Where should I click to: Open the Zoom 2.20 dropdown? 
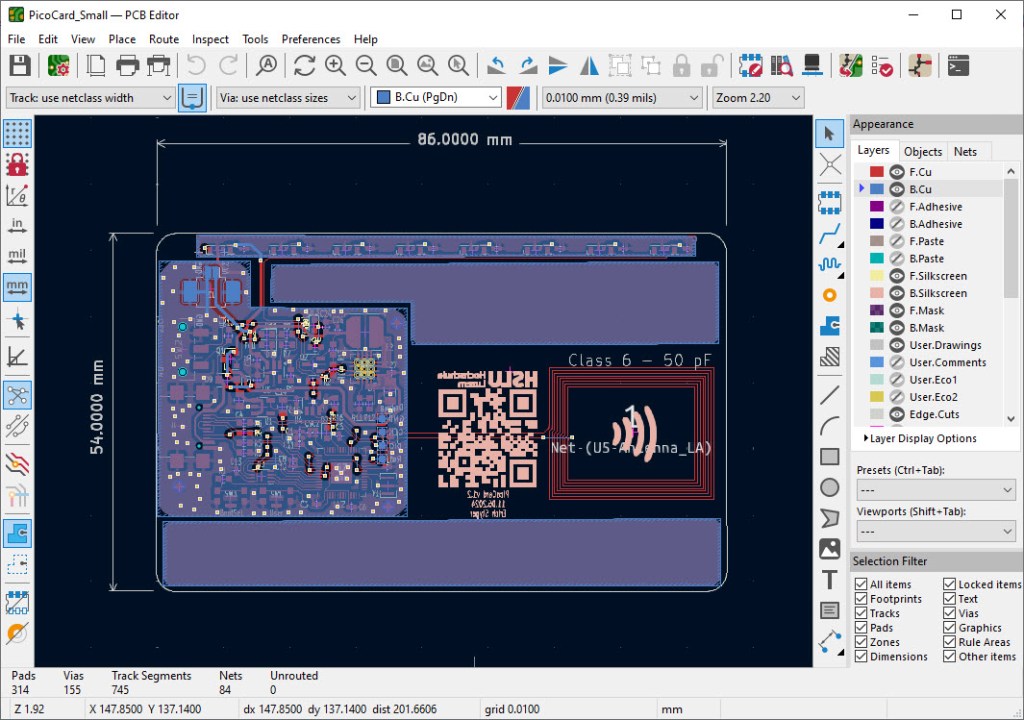[x=758, y=98]
